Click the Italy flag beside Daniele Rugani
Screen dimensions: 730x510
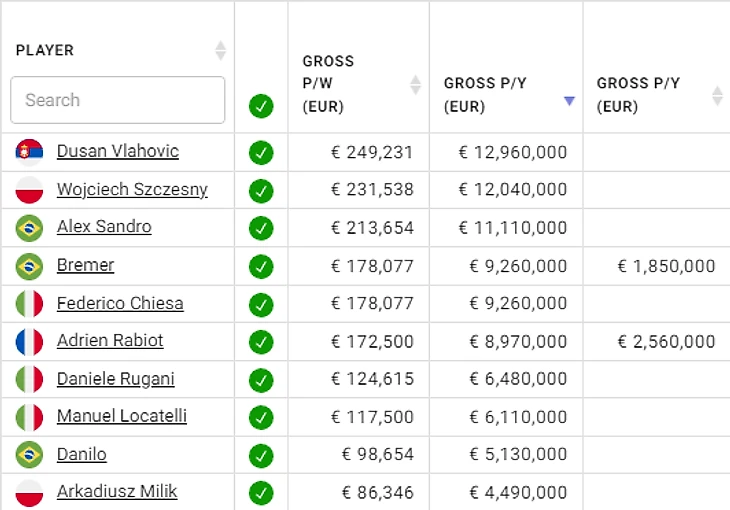[29, 379]
